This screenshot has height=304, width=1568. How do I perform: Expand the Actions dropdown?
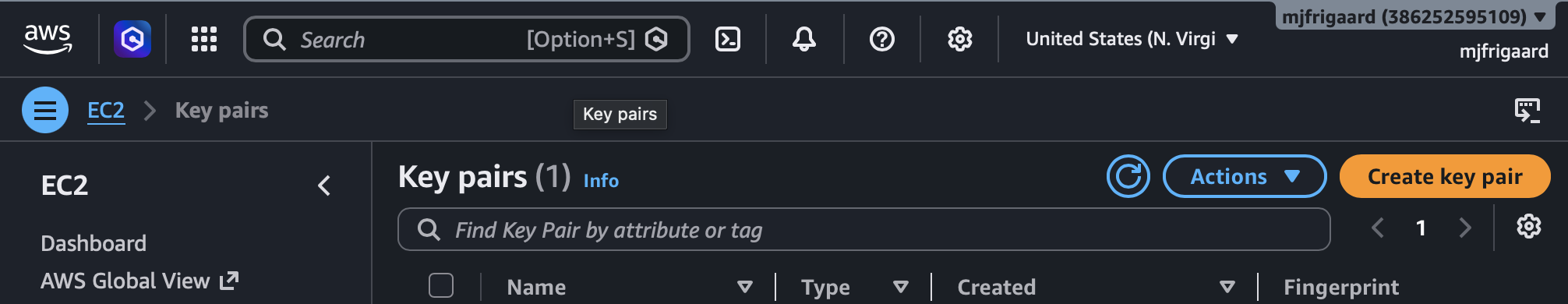[1245, 176]
